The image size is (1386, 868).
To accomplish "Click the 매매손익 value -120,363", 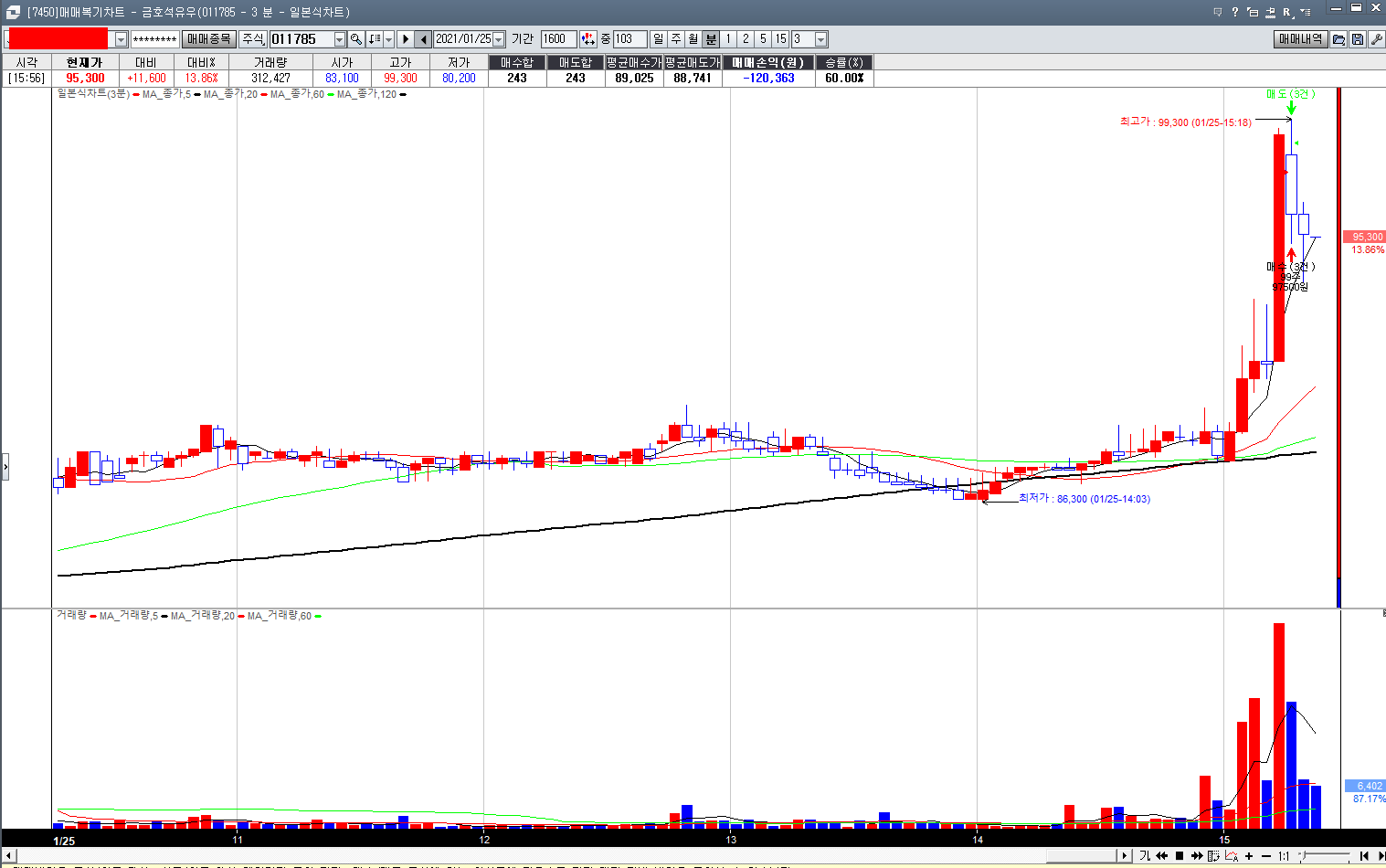I will pos(768,79).
